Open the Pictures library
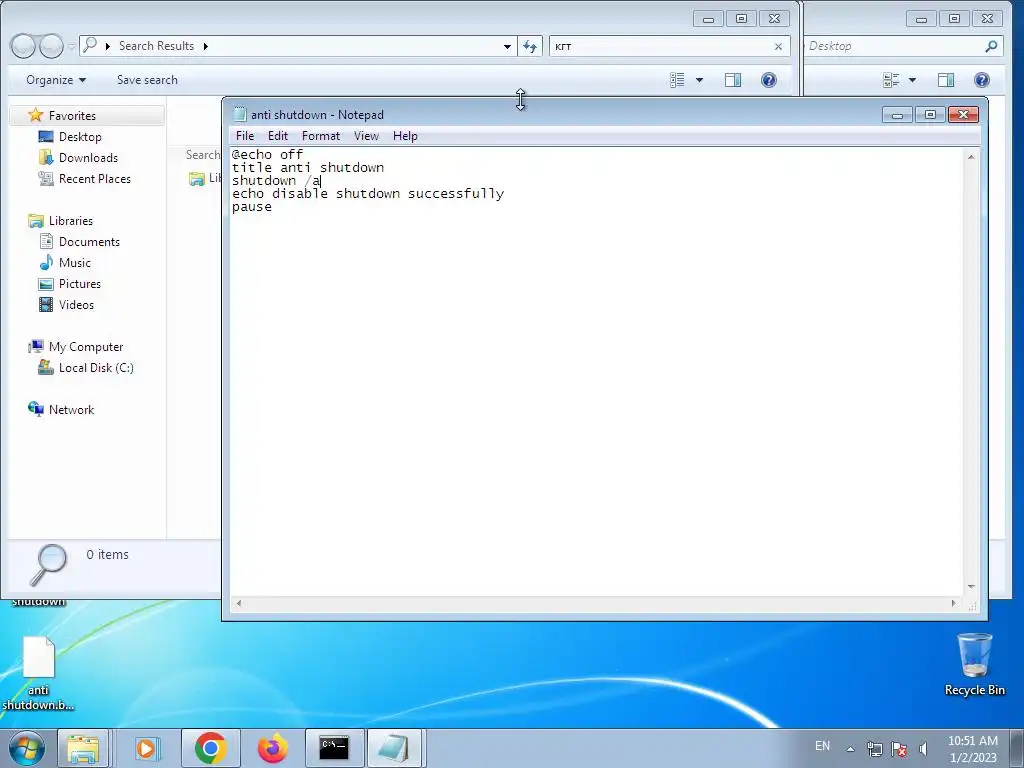1024x768 pixels. 80,283
